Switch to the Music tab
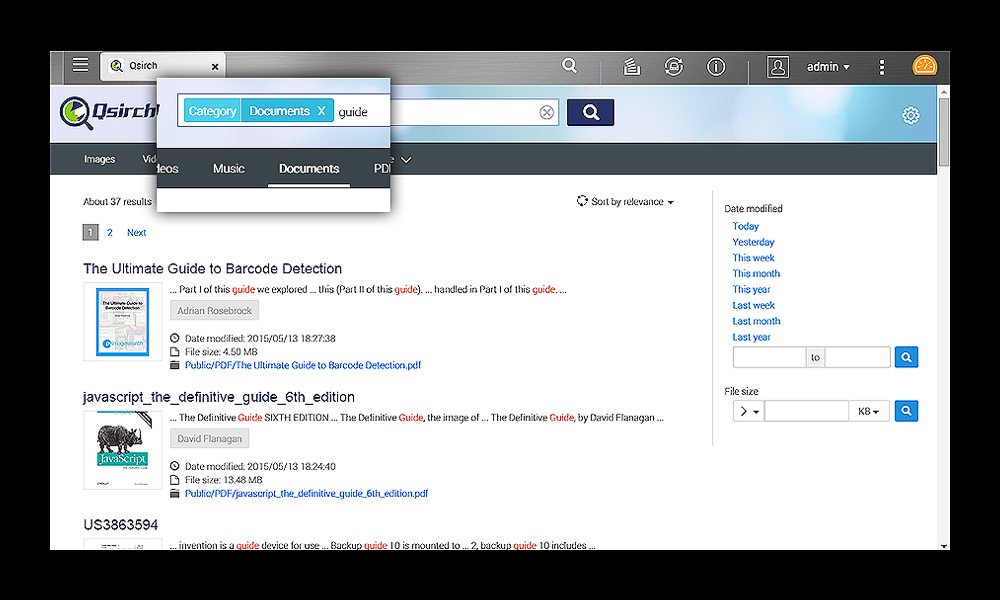The image size is (1000, 600). [228, 168]
